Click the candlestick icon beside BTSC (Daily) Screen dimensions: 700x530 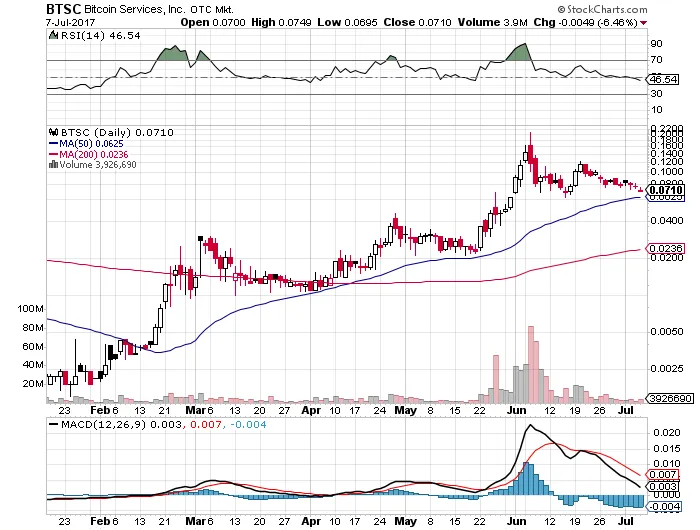[54, 132]
